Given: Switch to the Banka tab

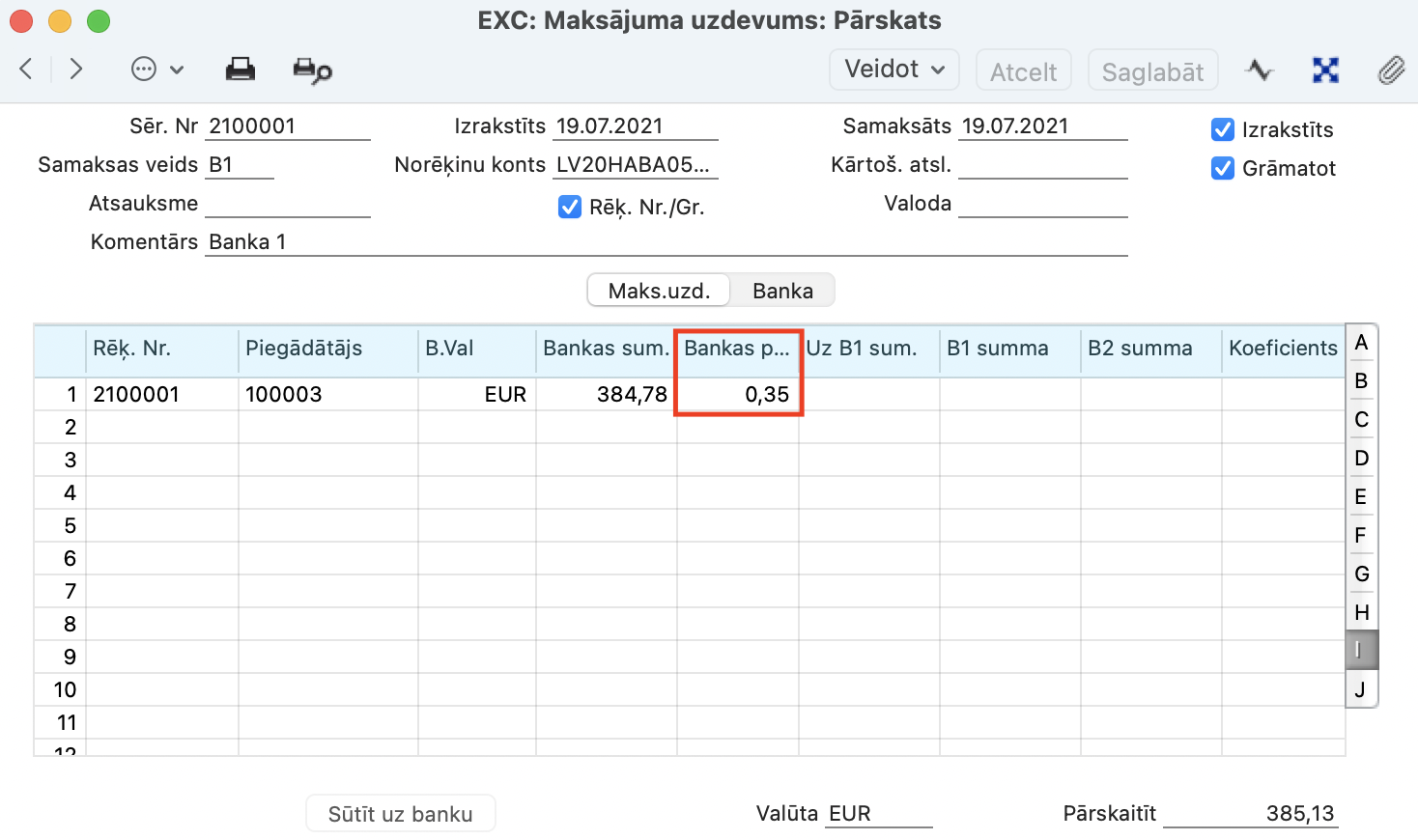Looking at the screenshot, I should click(x=782, y=291).
